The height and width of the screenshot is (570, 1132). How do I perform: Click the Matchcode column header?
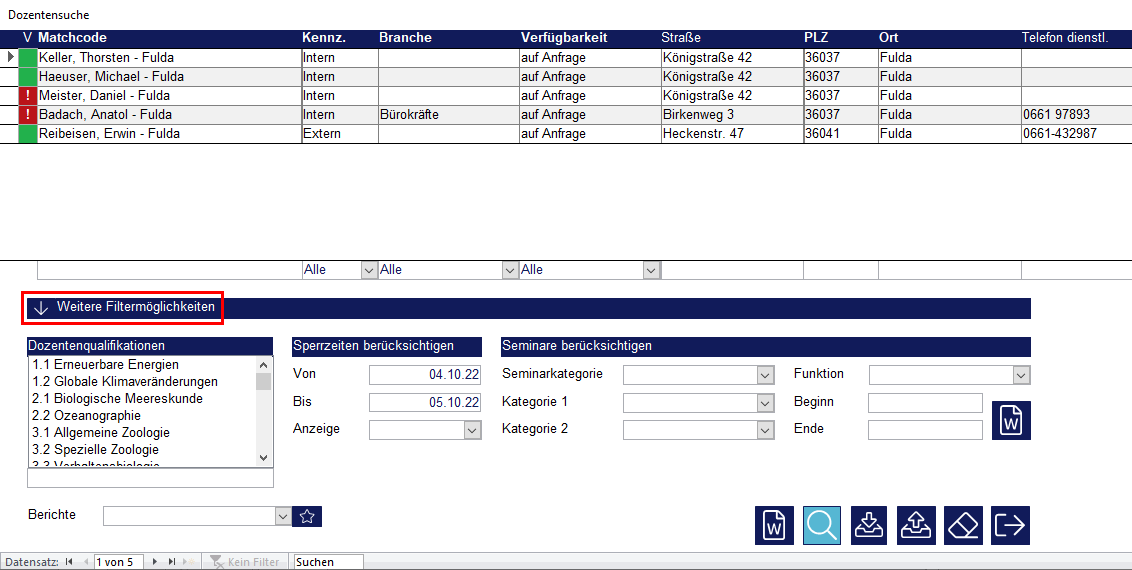[72, 38]
